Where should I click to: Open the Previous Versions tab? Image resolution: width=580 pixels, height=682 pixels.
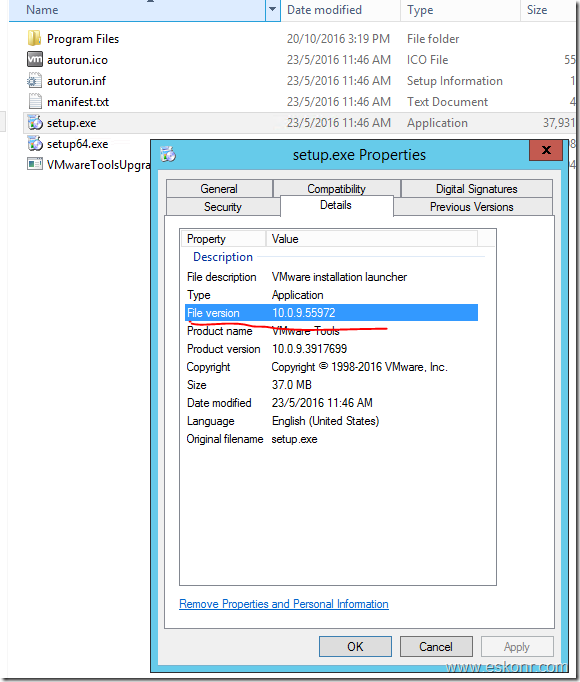(x=472, y=207)
